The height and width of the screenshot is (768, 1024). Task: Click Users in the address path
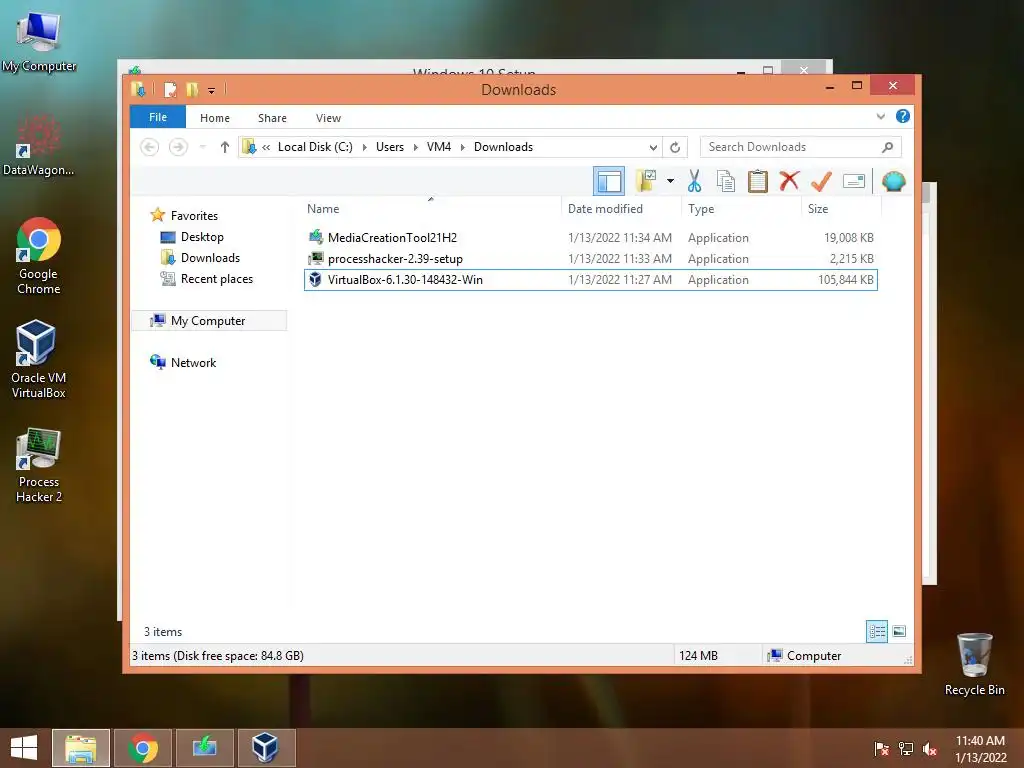coord(390,147)
